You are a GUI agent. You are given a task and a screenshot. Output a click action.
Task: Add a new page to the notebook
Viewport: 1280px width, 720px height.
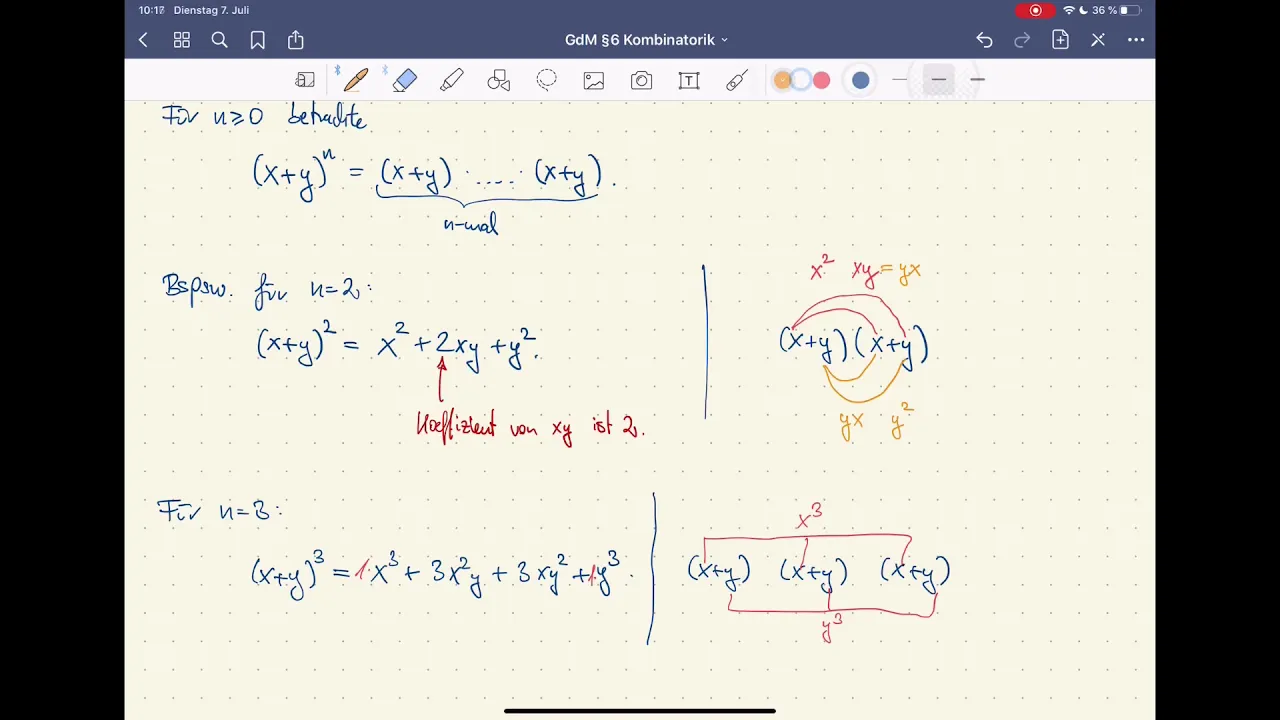1060,40
